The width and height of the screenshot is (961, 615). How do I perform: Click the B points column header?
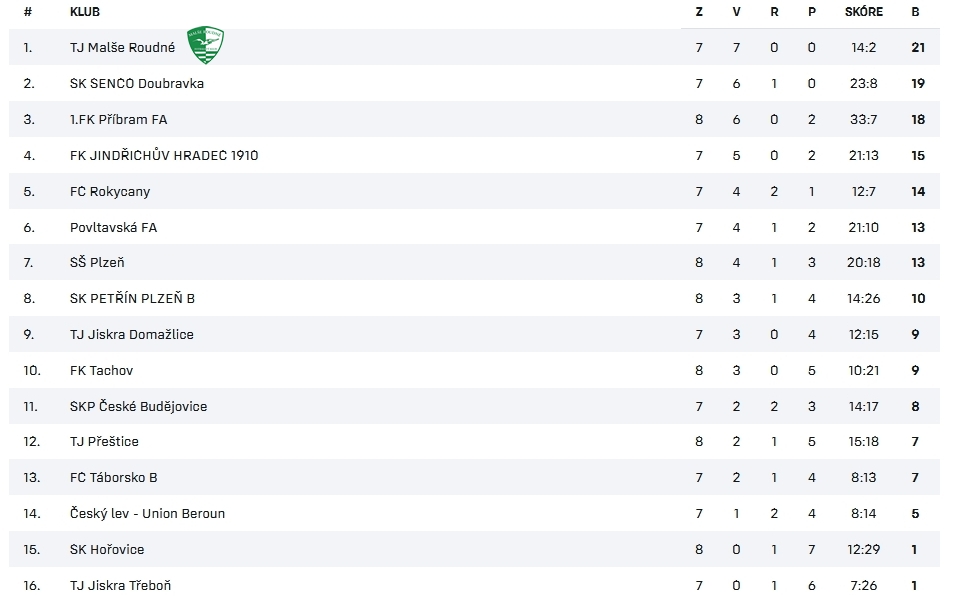coord(915,12)
